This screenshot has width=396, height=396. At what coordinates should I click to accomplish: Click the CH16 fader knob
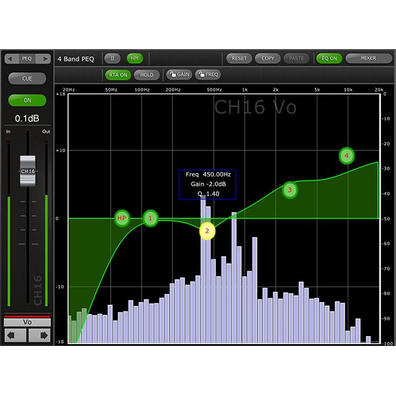click(x=28, y=171)
